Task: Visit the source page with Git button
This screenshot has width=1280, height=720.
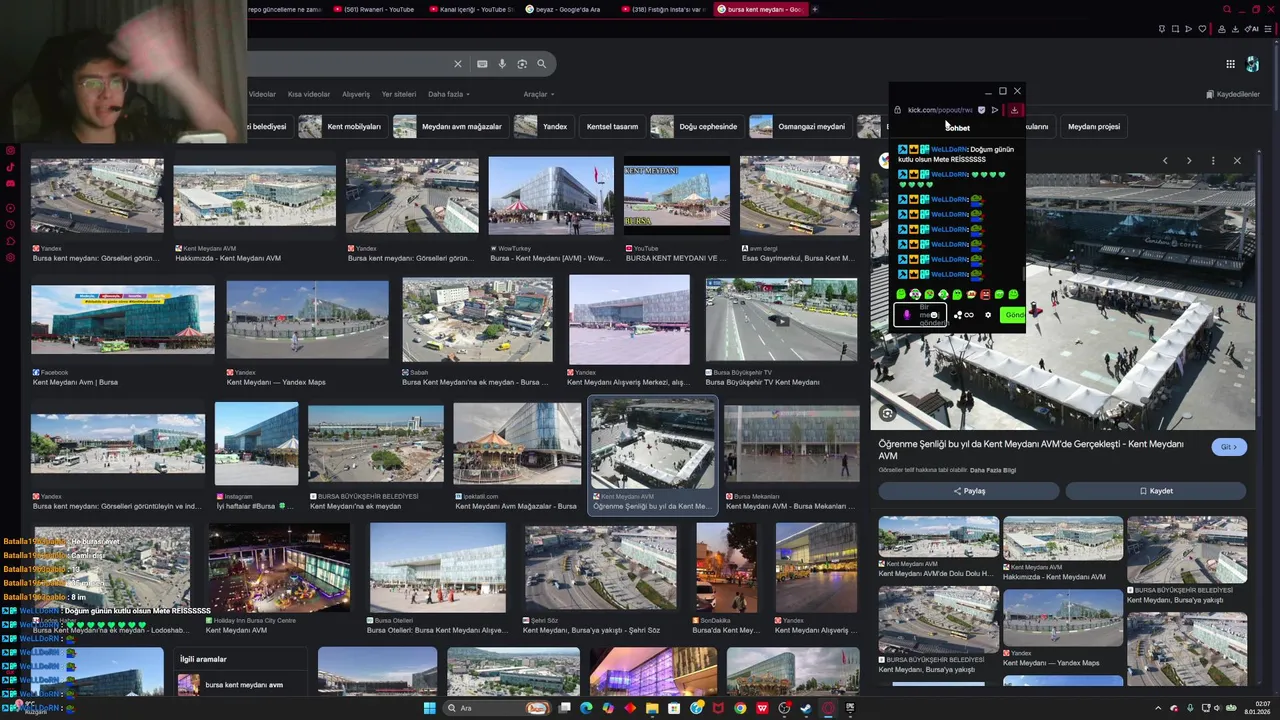Action: pos(1229,447)
